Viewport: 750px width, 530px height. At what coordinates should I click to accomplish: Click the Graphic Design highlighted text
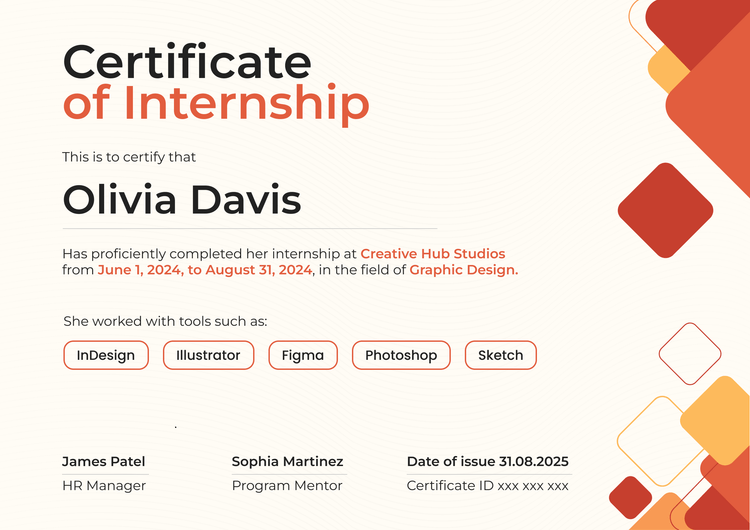point(463,270)
